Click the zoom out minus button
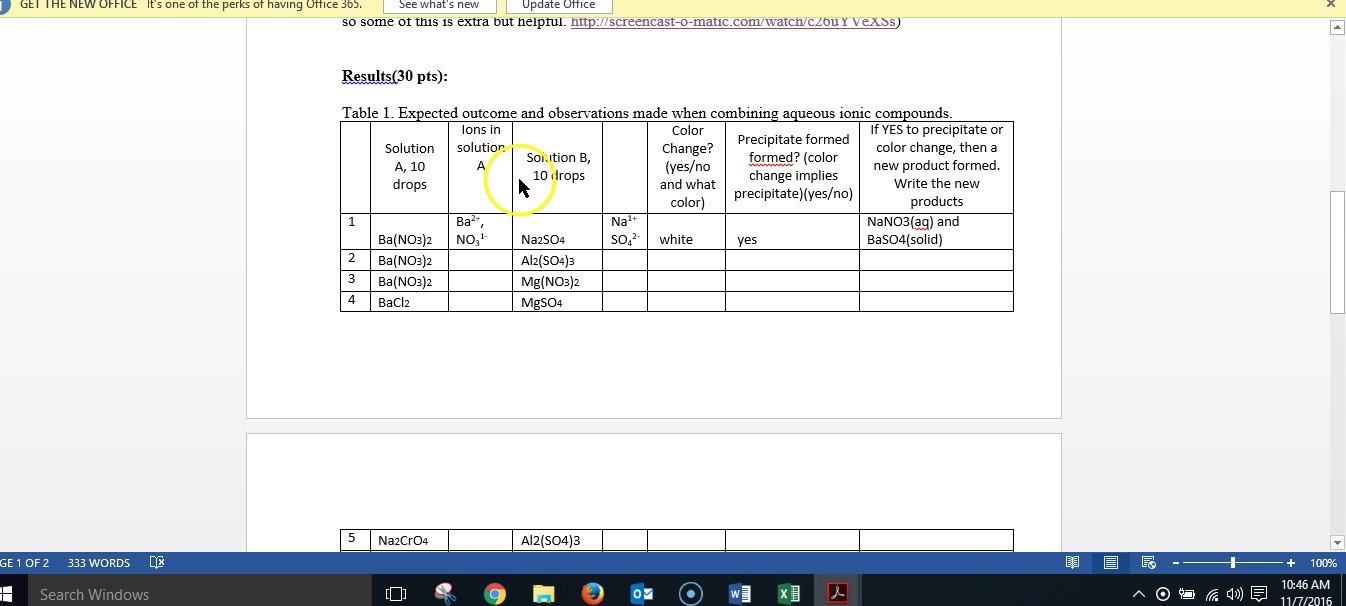This screenshot has height=606, width=1346. (1176, 563)
